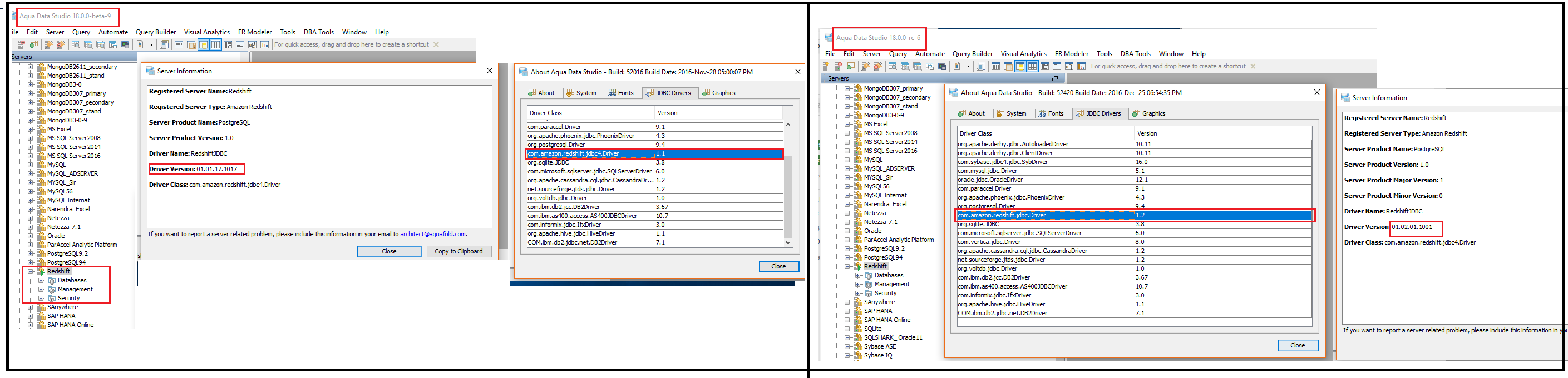This screenshot has height=378, width=1568.
Task: Click the bar chart toolbar icon in beta-9 window
Action: pyautogui.click(x=264, y=44)
